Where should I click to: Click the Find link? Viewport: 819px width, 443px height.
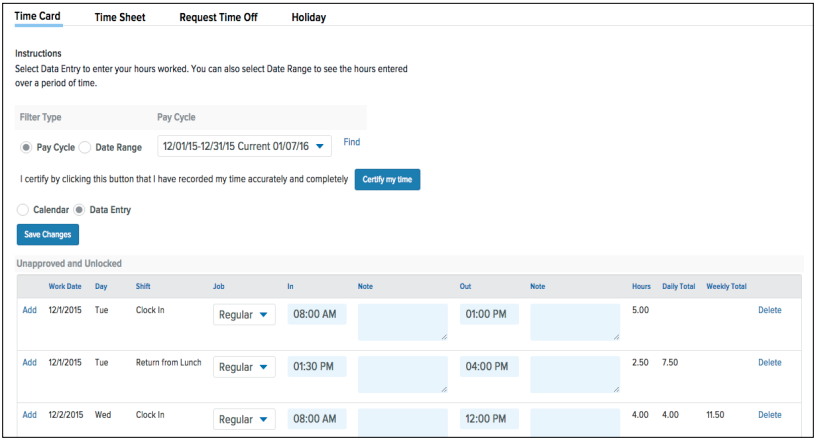(x=352, y=142)
